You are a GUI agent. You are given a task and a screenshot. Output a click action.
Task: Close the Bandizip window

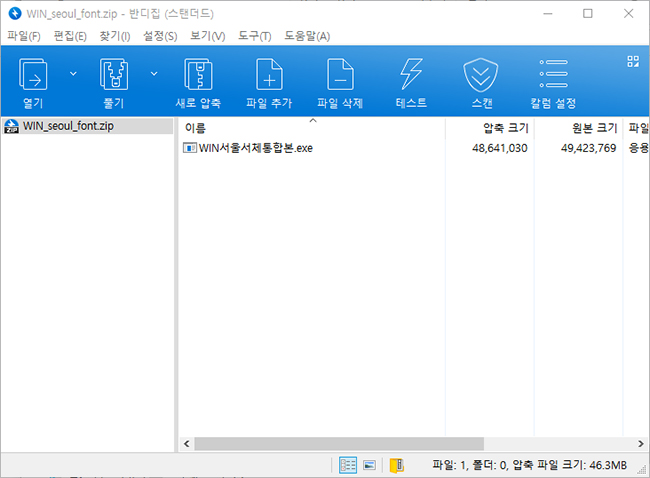click(x=628, y=13)
